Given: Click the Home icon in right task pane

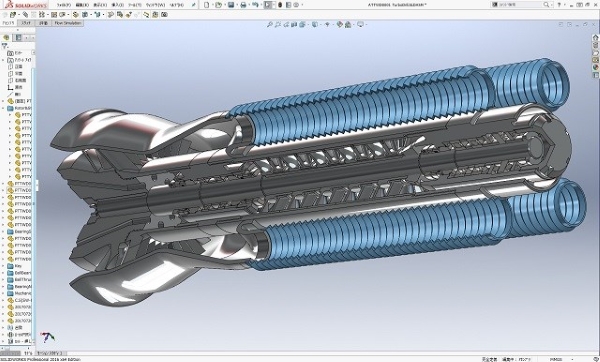Looking at the screenshot, I should coord(595,38).
